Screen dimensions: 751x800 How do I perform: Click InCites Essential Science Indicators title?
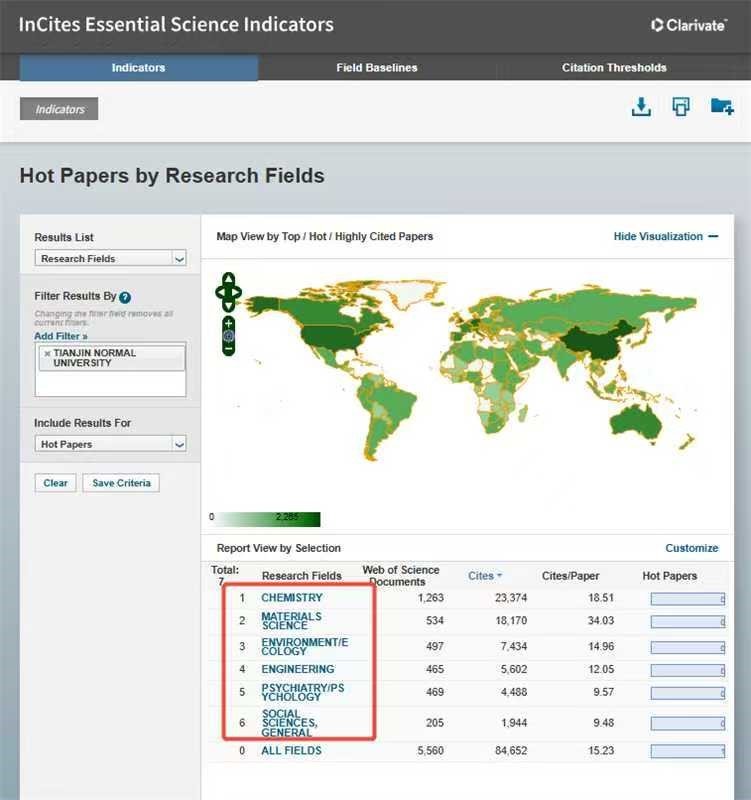click(x=176, y=24)
